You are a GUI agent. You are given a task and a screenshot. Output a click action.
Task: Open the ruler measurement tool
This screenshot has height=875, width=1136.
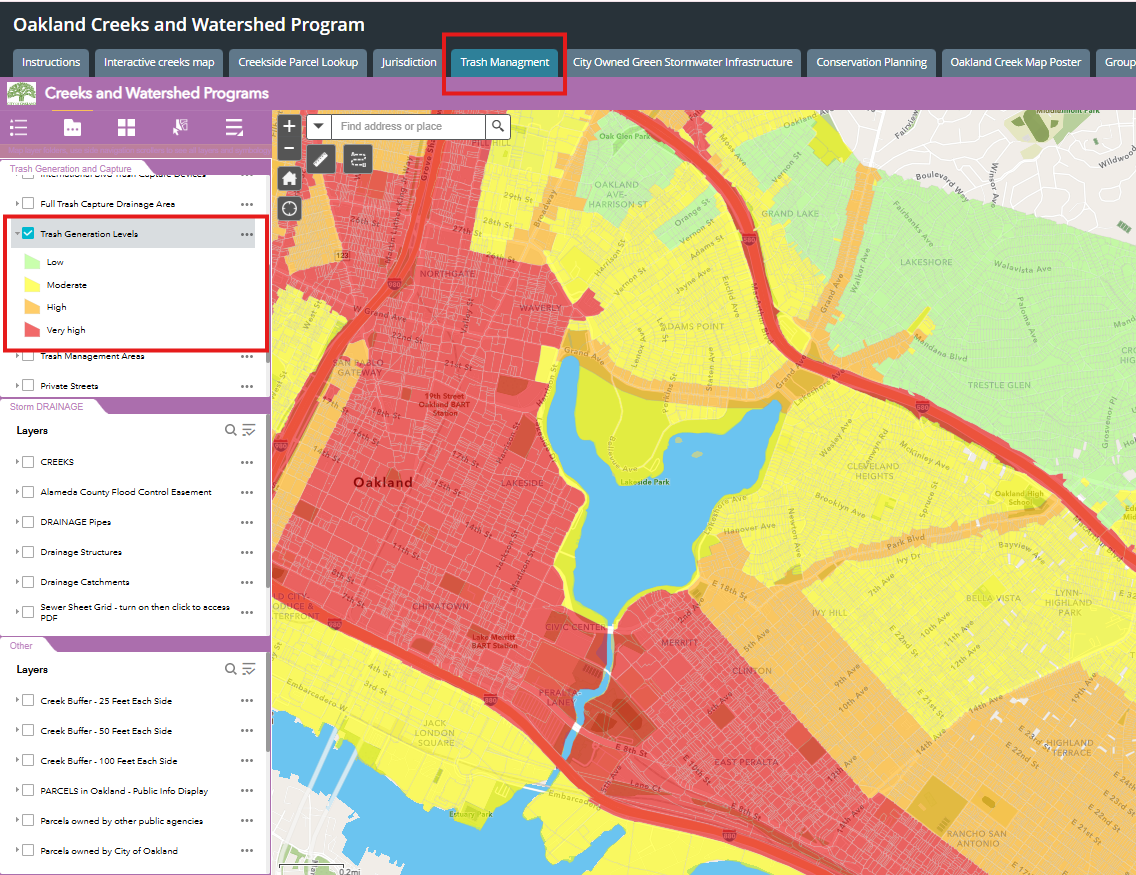tap(321, 159)
